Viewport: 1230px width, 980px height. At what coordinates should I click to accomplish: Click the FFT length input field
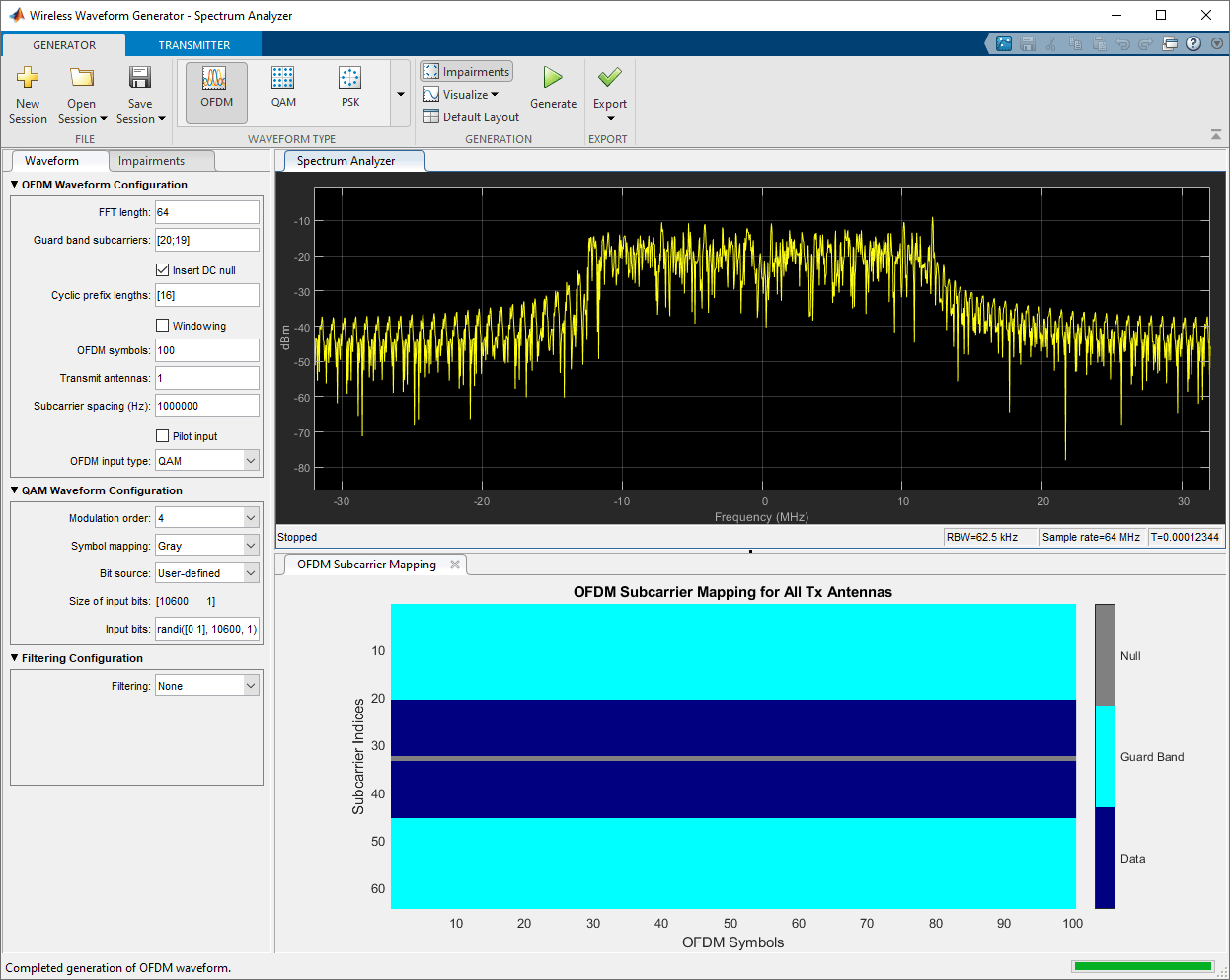click(206, 212)
